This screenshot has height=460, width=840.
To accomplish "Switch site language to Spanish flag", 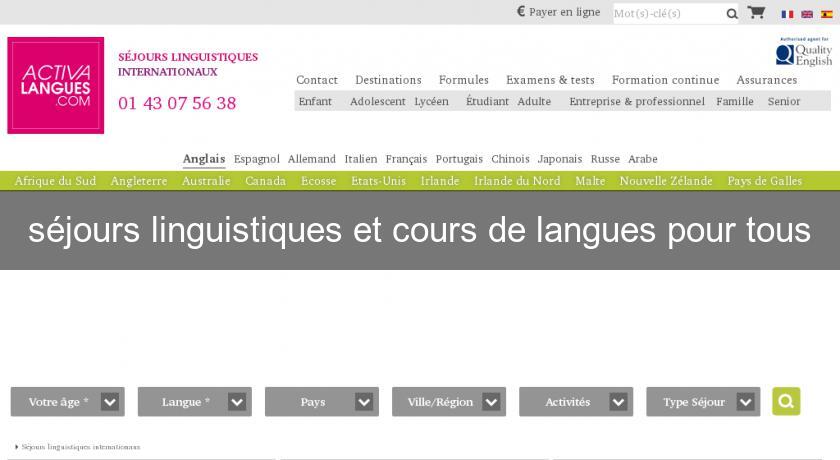I will [827, 14].
